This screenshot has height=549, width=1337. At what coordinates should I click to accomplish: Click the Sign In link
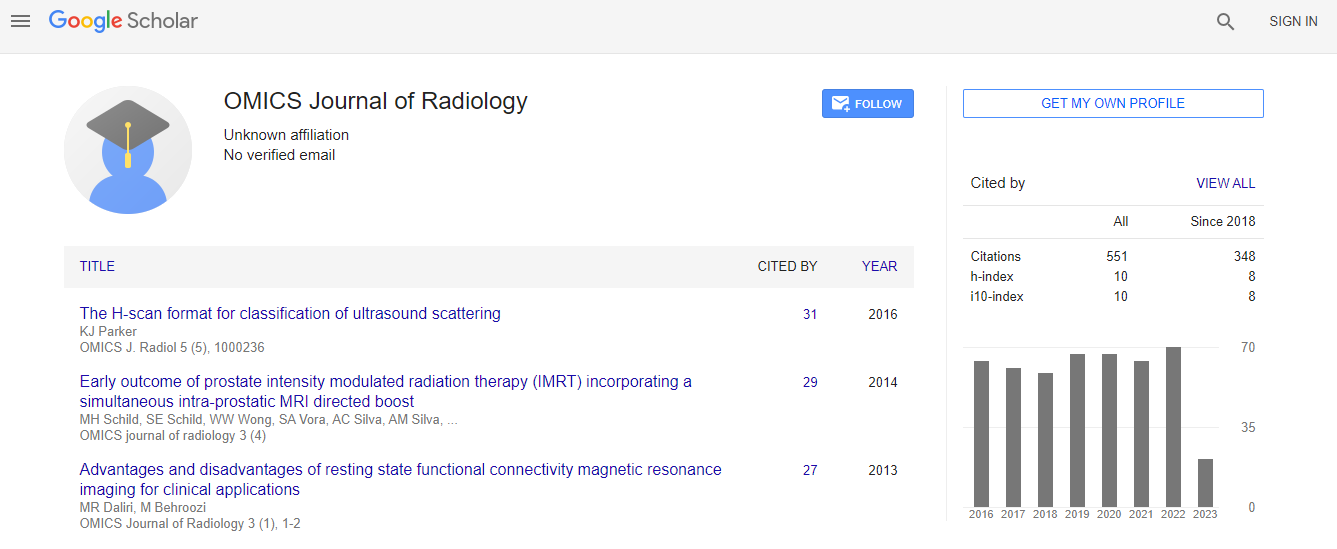(x=1293, y=21)
